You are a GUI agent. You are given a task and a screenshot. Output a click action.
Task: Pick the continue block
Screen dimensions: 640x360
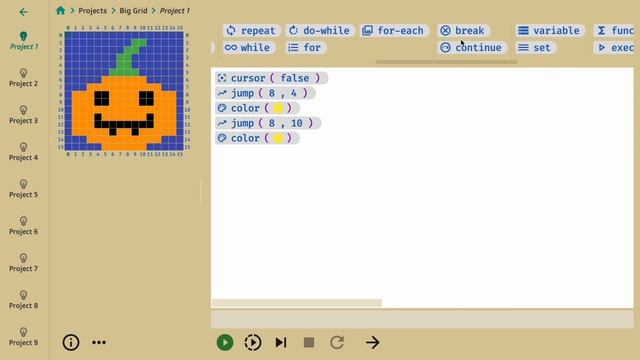click(x=472, y=48)
